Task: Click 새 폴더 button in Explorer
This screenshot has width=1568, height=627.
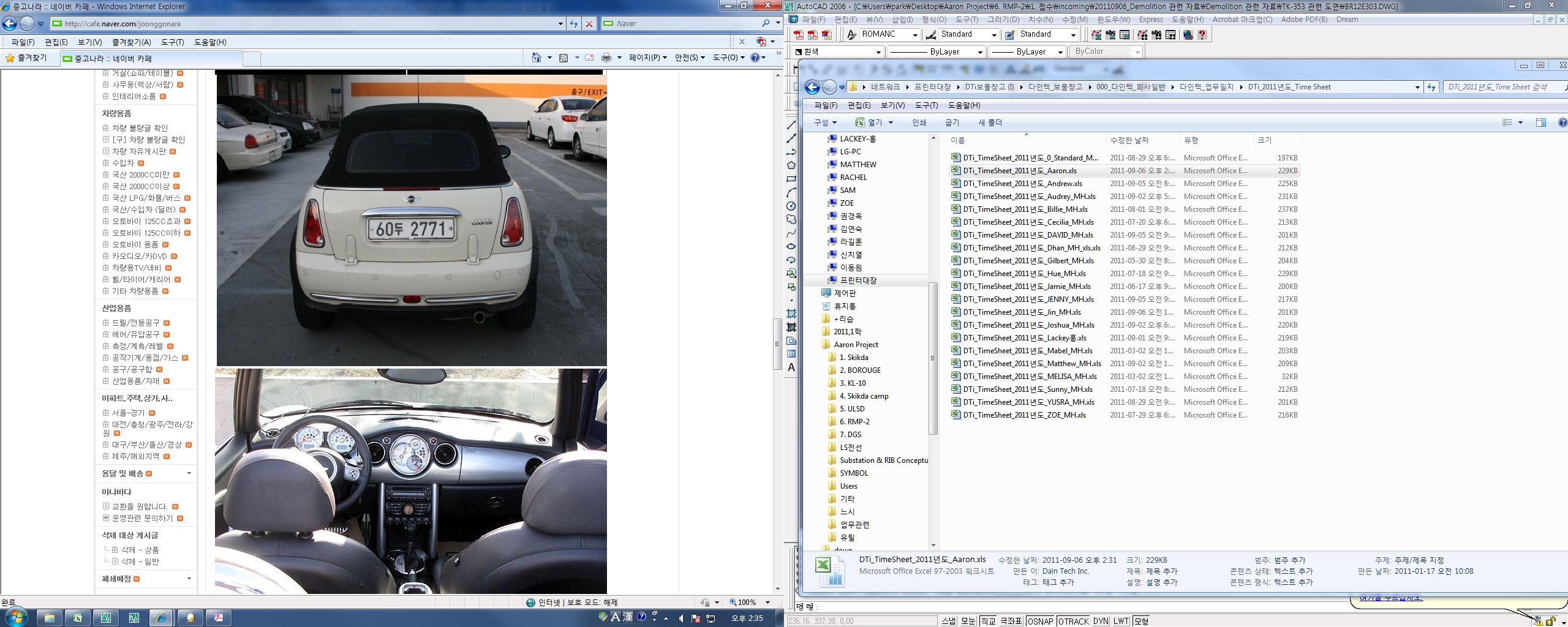Action: coord(990,122)
